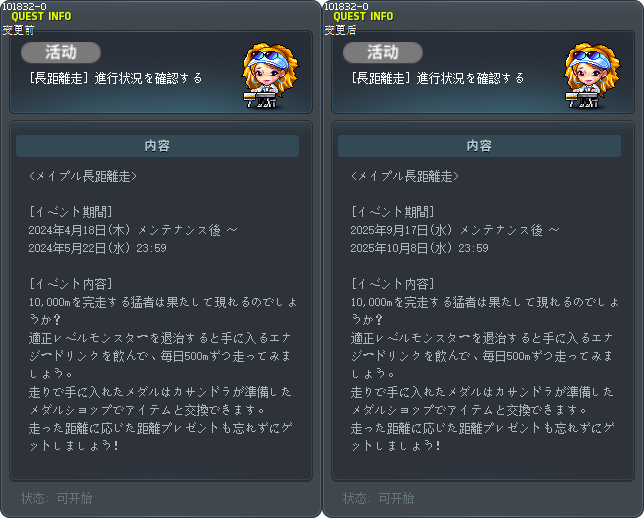Click the <メイプル長距離走> heading in left panel

tap(83, 177)
